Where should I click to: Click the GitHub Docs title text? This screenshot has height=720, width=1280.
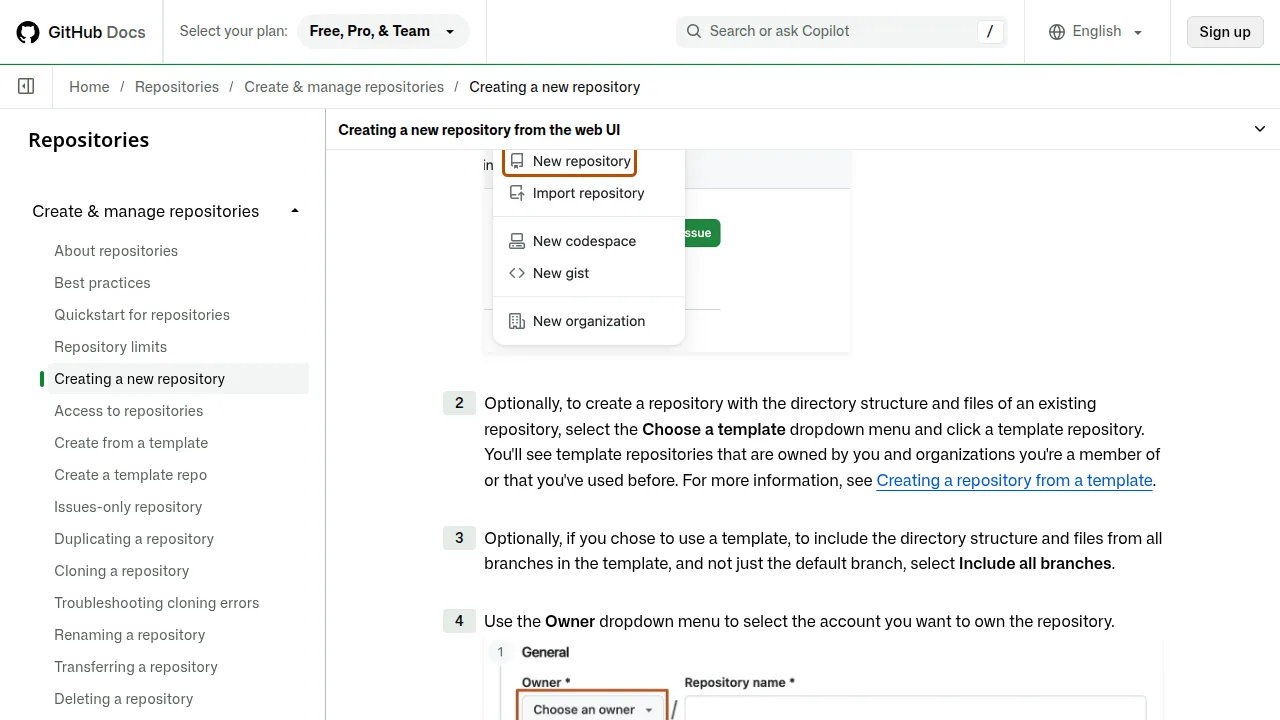[x=97, y=32]
